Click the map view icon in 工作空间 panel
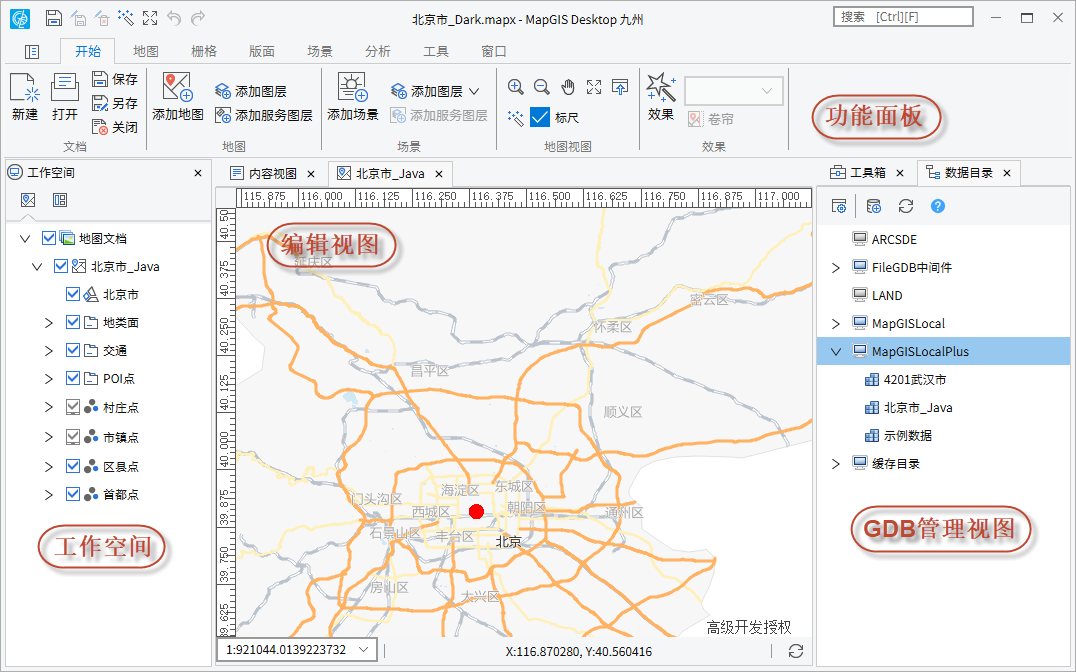Viewport: 1076px width, 672px height. click(28, 200)
